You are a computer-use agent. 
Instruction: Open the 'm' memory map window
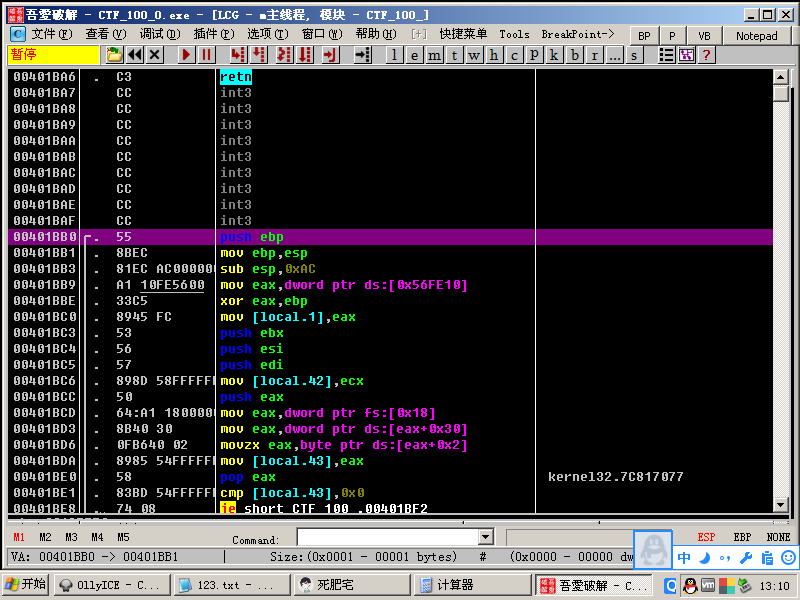434,55
